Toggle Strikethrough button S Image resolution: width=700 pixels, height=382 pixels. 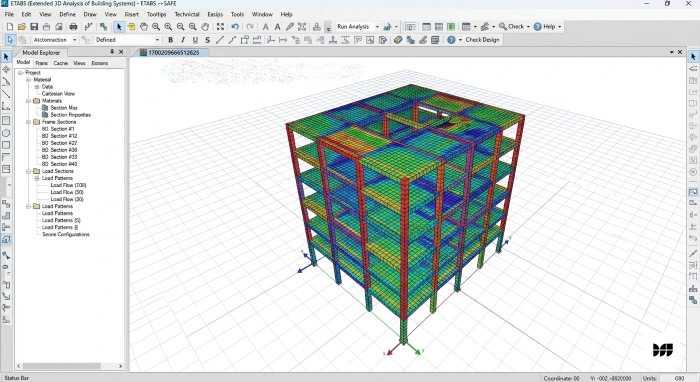(208, 40)
